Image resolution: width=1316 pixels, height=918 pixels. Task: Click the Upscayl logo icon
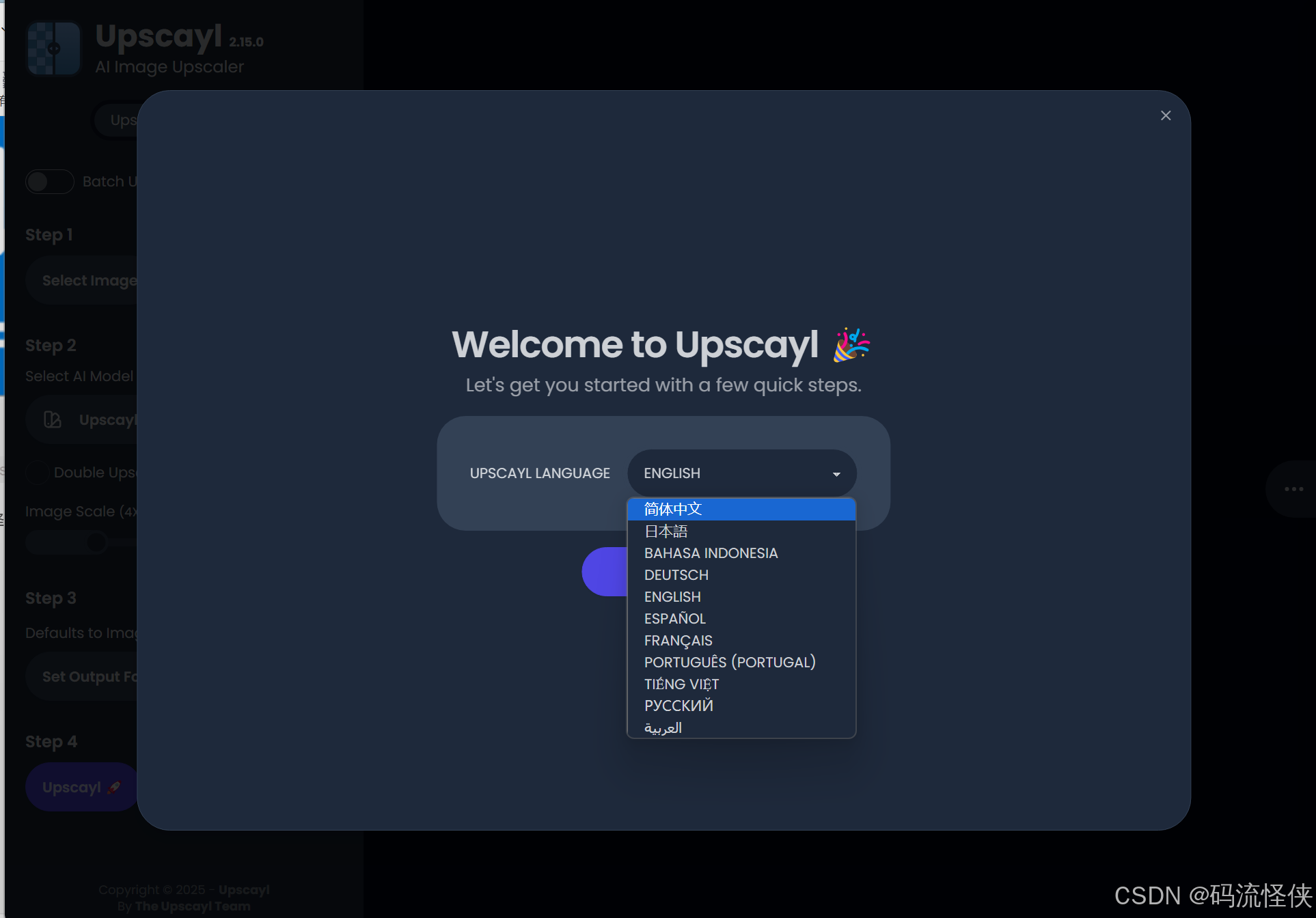[x=54, y=48]
